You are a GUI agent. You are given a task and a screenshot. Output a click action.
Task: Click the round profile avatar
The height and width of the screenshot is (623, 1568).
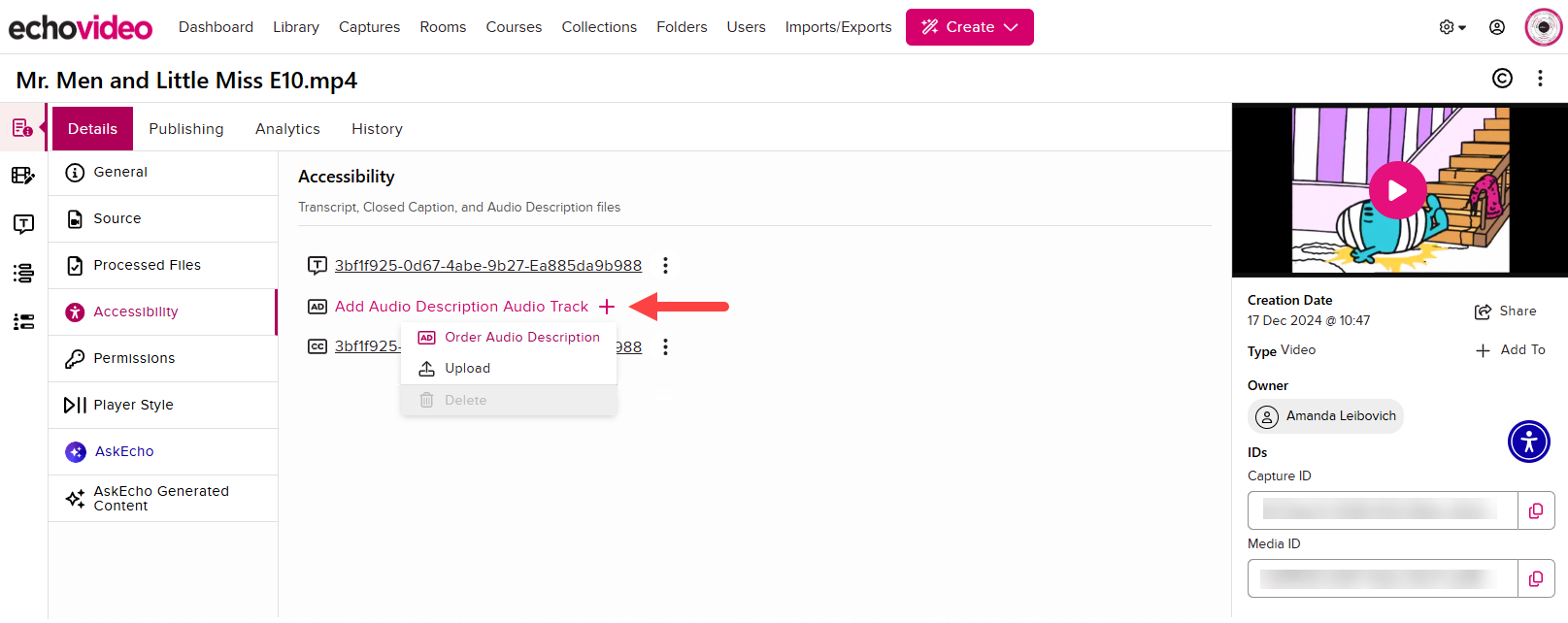[1543, 27]
